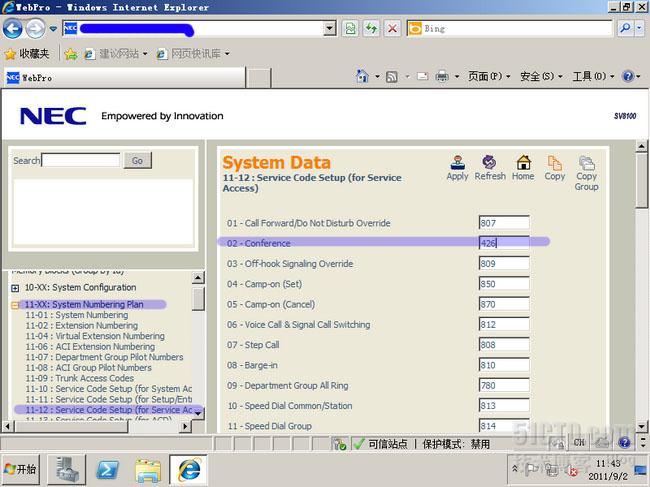This screenshot has height=487, width=650.
Task: Open the 工具(O) menu
Action: 593,76
